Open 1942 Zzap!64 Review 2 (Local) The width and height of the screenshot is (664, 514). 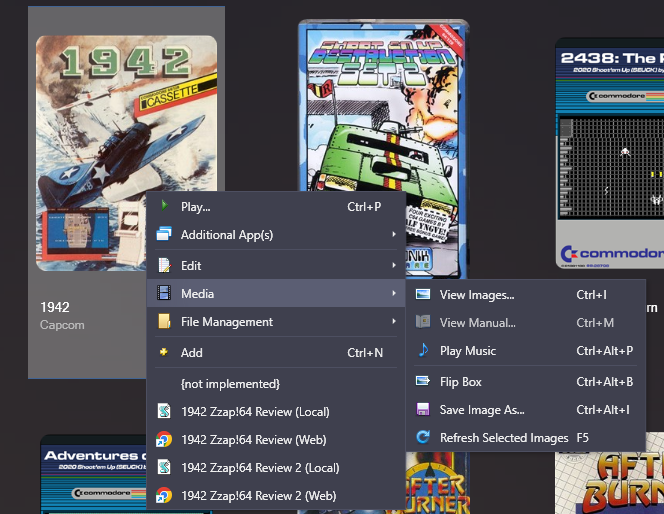coord(276,467)
